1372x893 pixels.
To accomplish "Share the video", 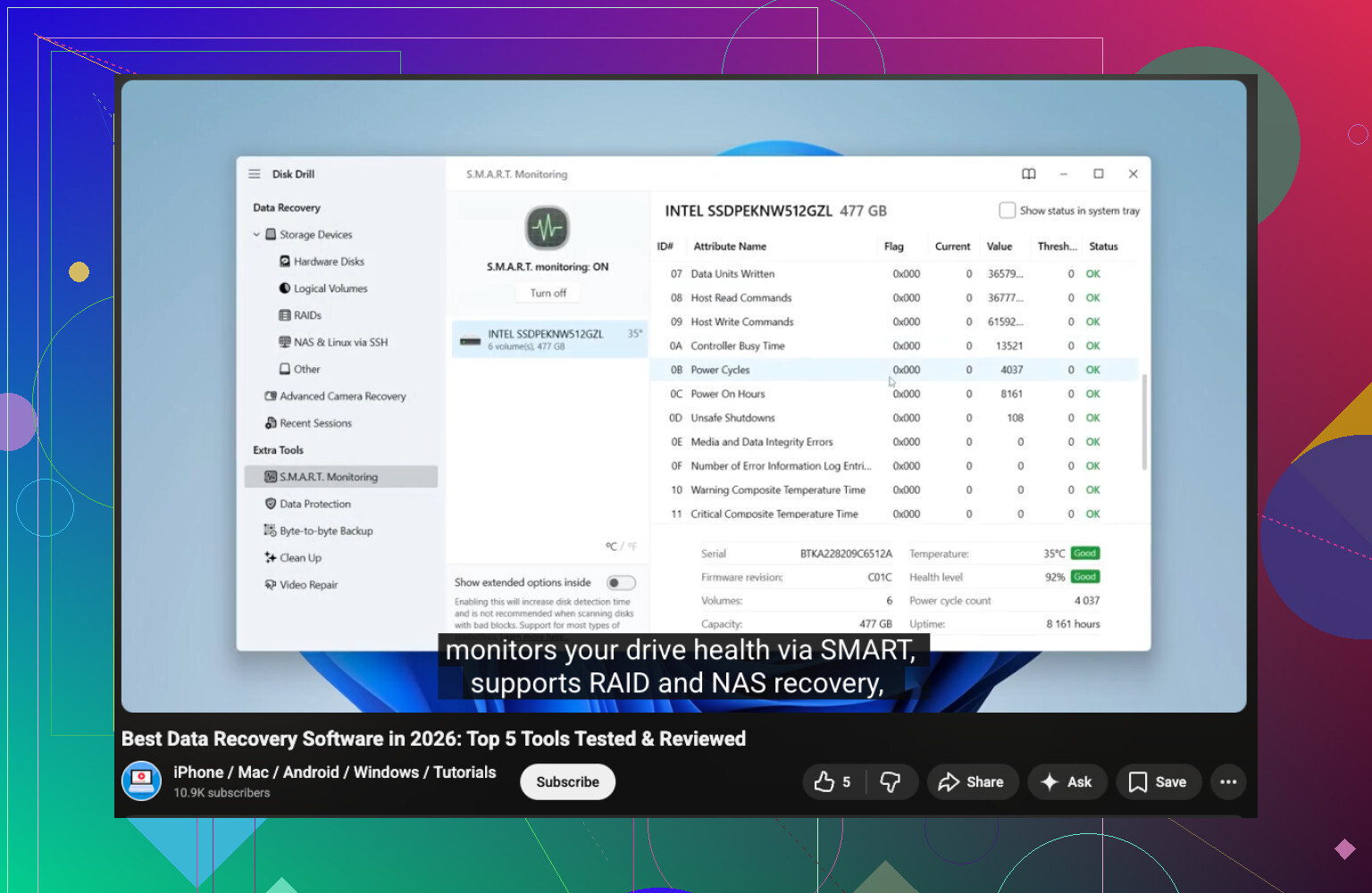I will coord(972,781).
